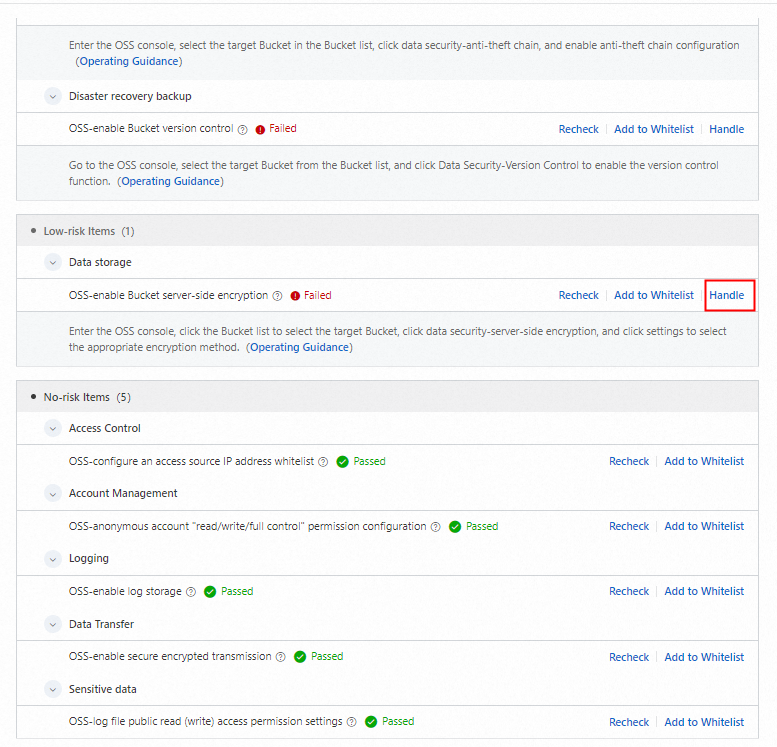Add server-side encryption check to whitelist
777x747 pixels.
654,295
